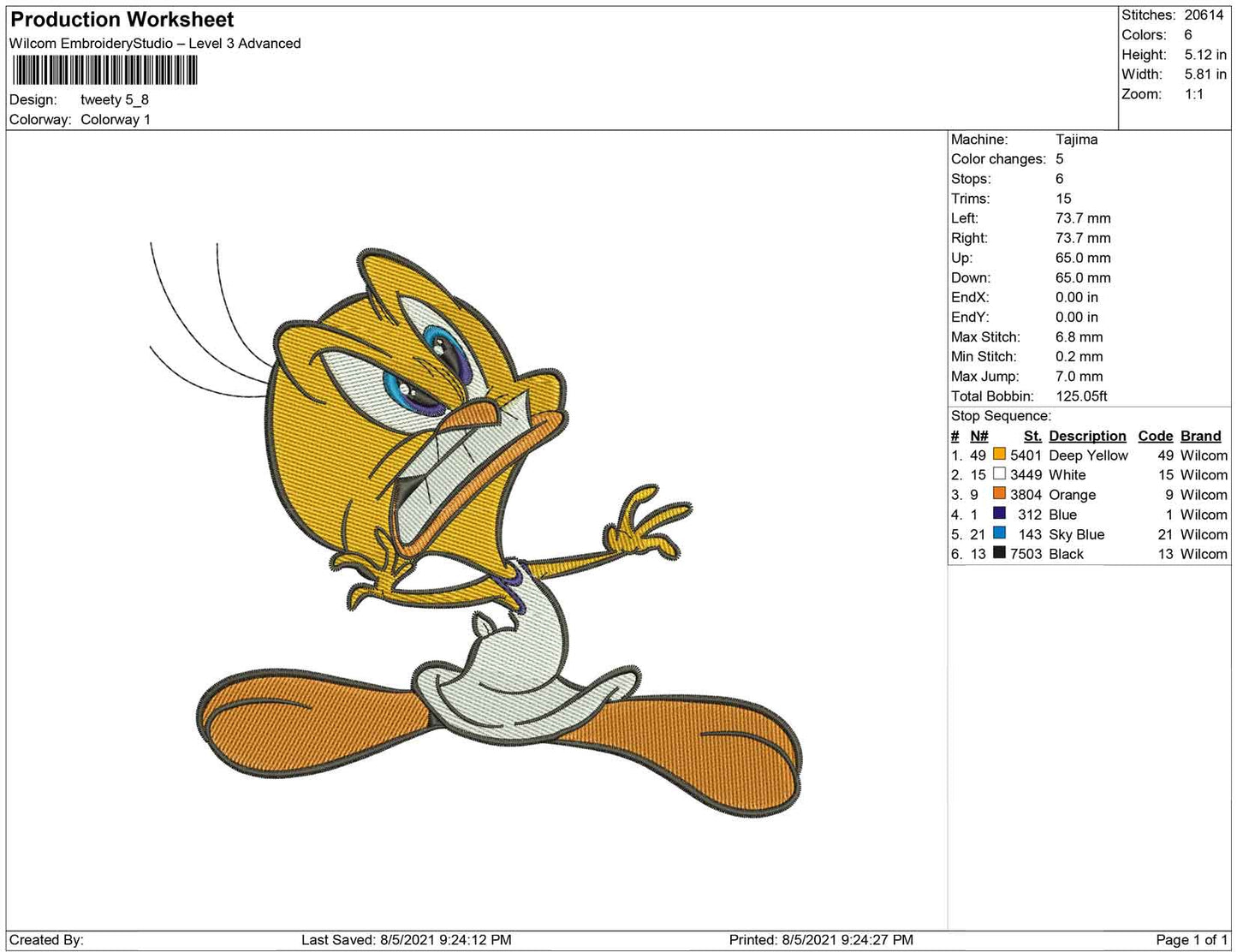The image size is (1237, 952).
Task: Click the 'St.' column header
Action: point(1032,436)
